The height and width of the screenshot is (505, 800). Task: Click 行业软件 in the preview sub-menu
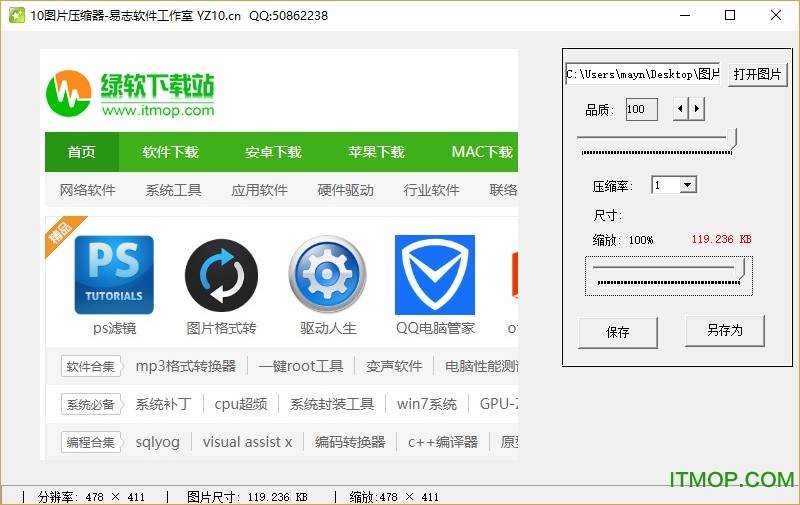click(x=432, y=190)
